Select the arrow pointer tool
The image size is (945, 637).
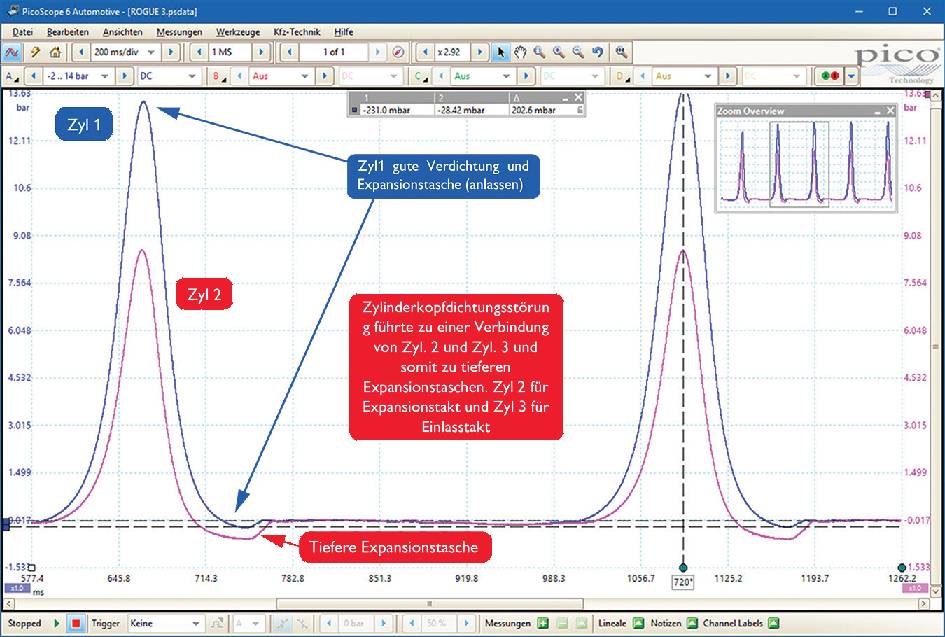502,52
